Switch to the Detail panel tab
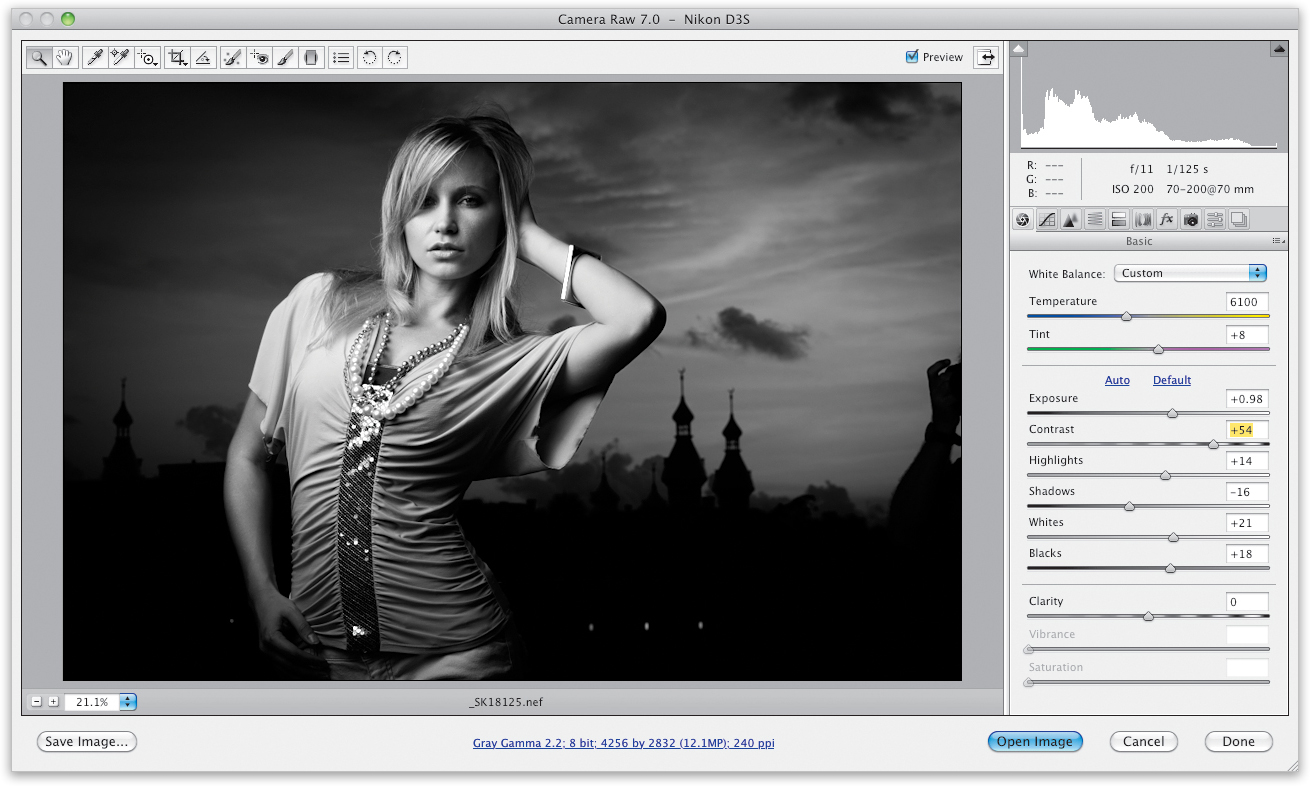The image size is (1310, 786). point(1071,220)
